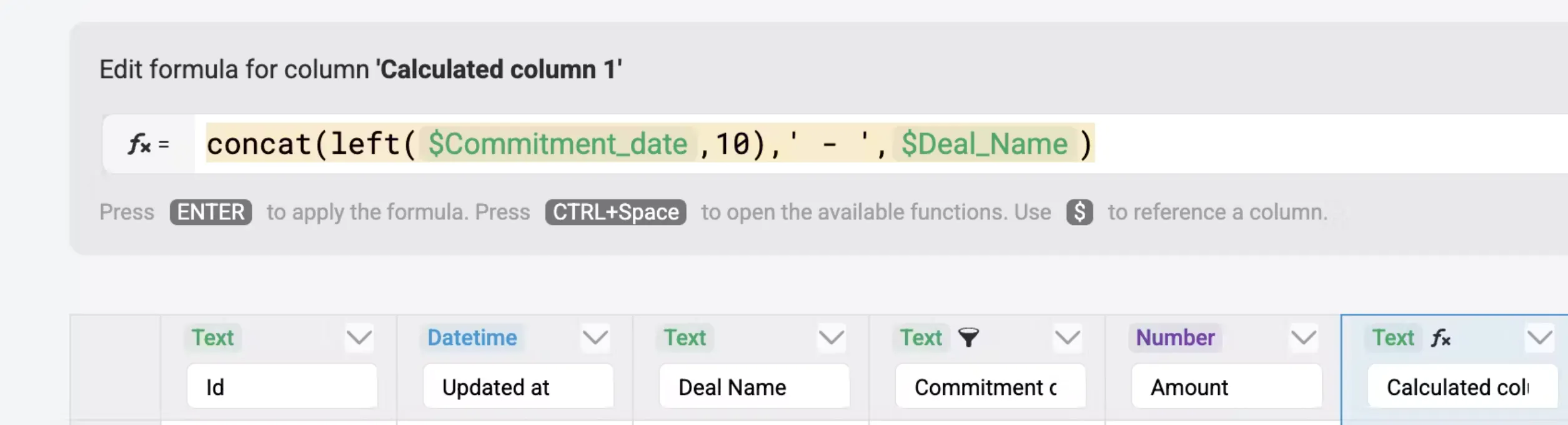This screenshot has height=425, width=1568.
Task: Click the Calculated column name field
Action: 1462,387
